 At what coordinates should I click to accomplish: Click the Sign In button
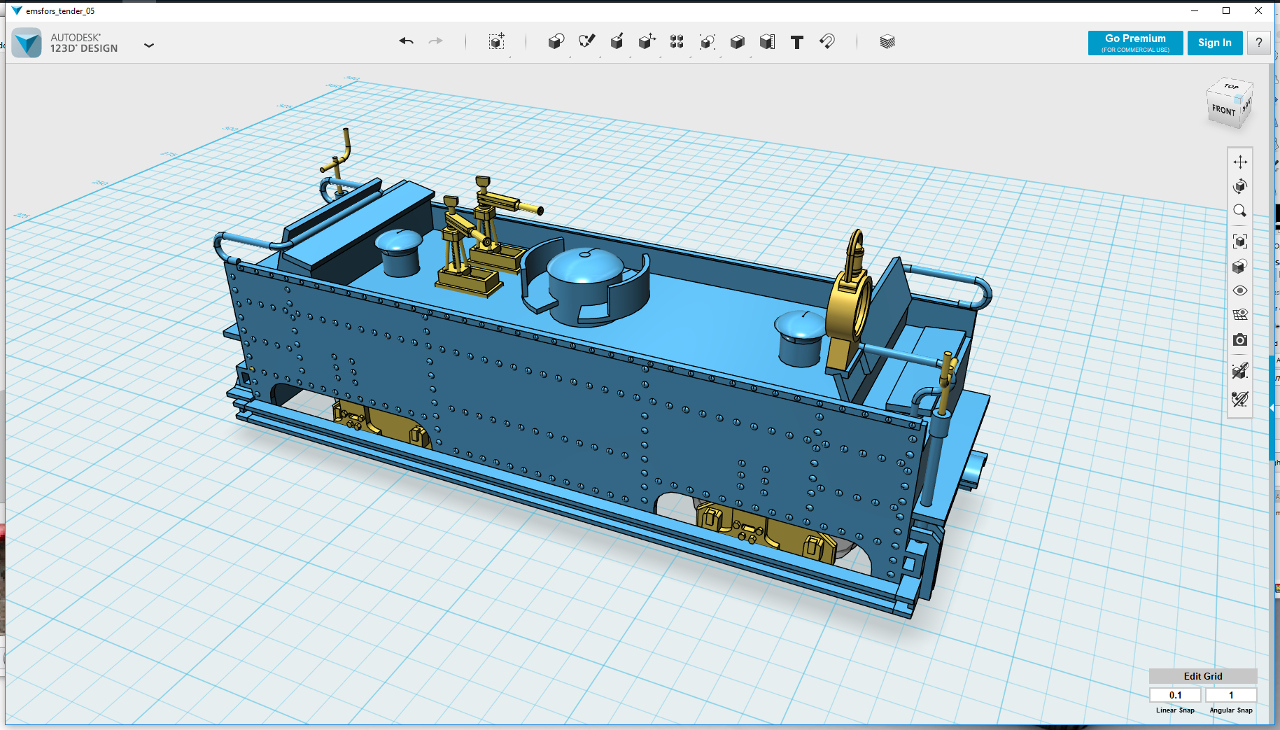(1215, 43)
